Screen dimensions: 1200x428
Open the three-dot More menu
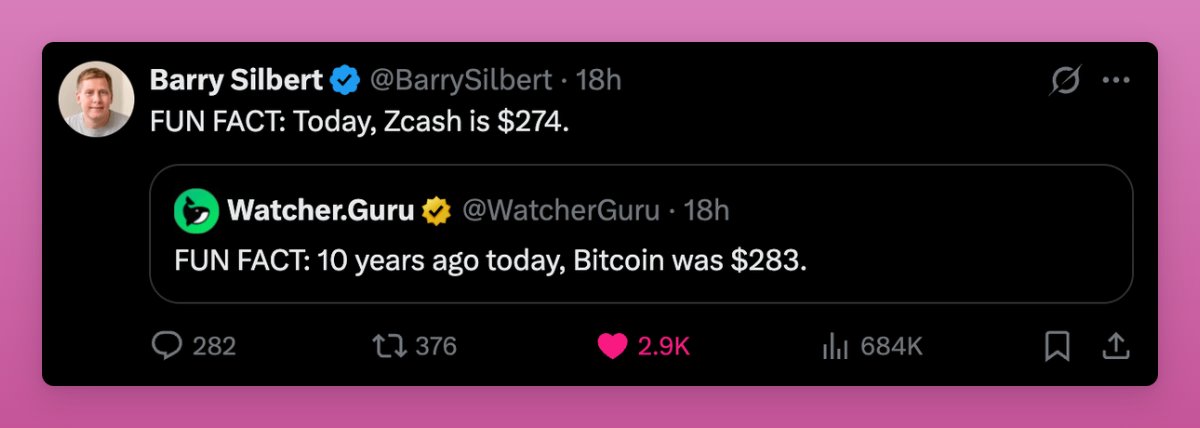(1115, 81)
